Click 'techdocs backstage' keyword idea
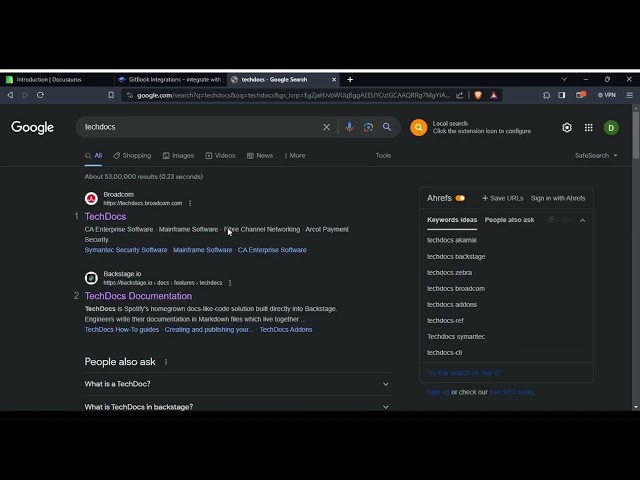This screenshot has width=640, height=480. pos(456,257)
